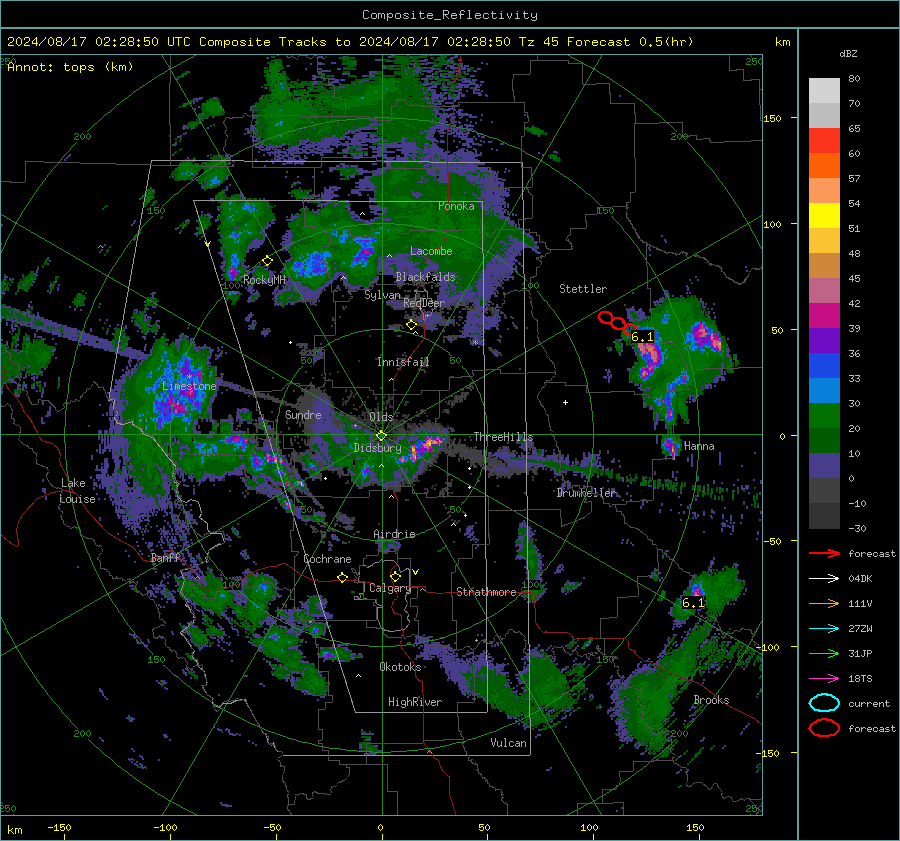Click the Cochrane town label
900x841 pixels.
[327, 559]
